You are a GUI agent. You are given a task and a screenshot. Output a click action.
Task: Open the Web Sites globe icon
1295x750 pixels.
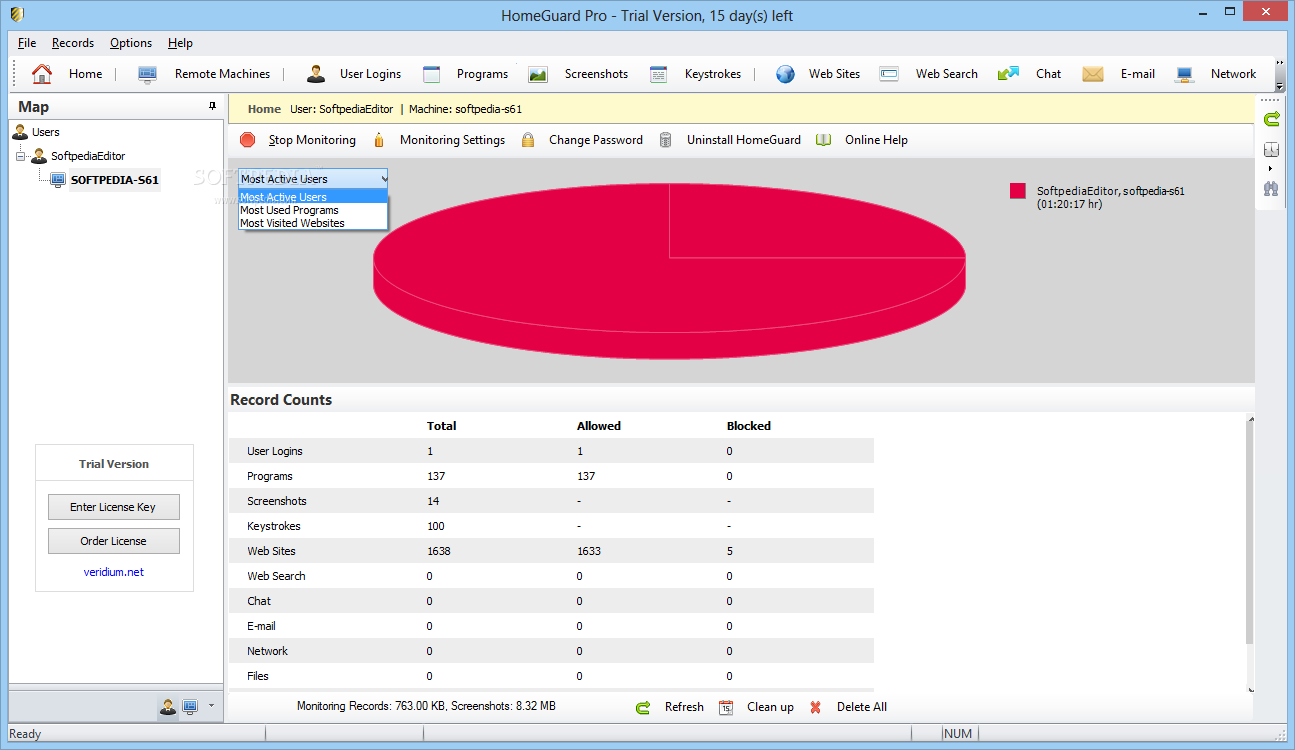tap(786, 74)
